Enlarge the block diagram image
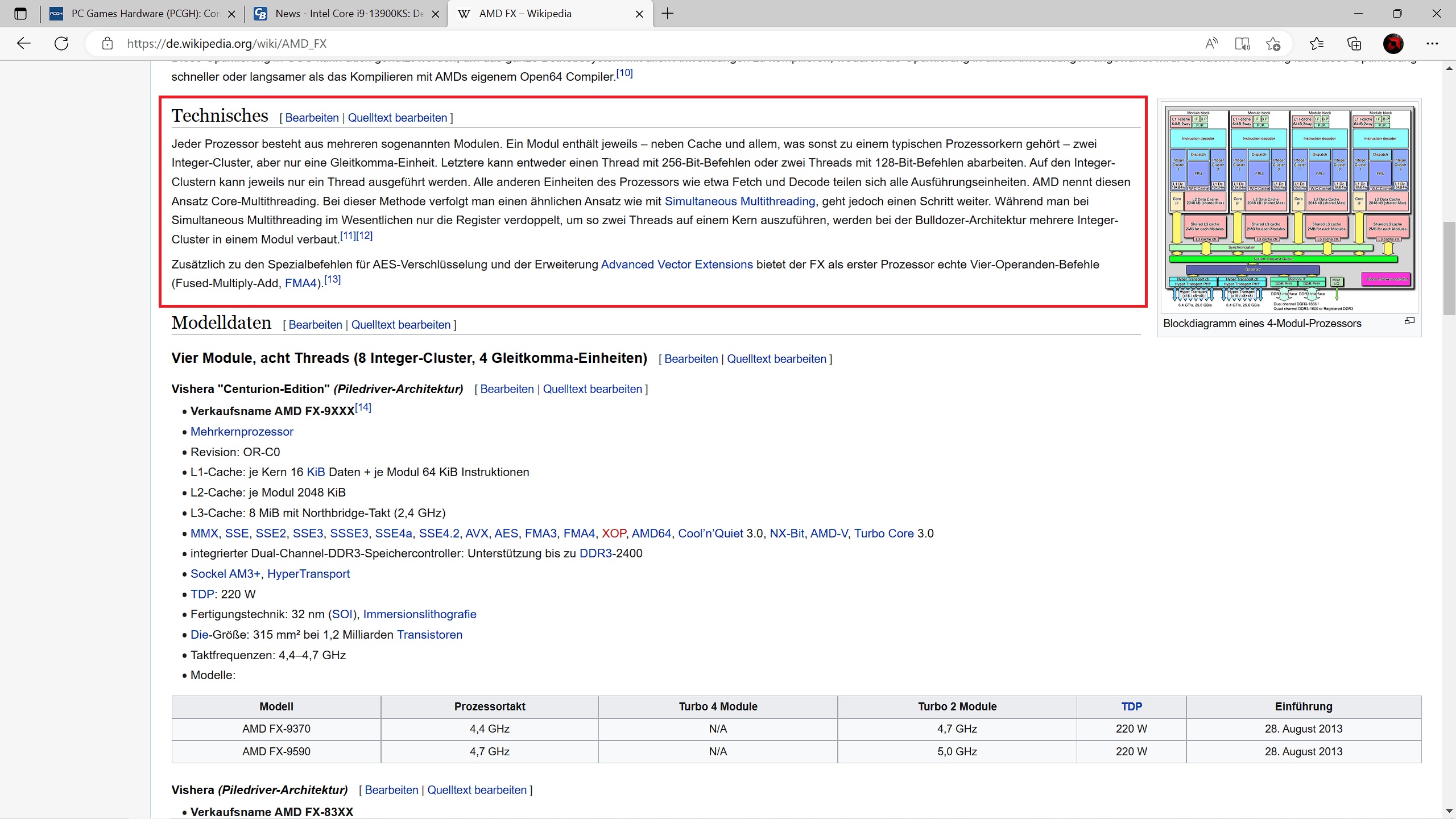 1409,321
